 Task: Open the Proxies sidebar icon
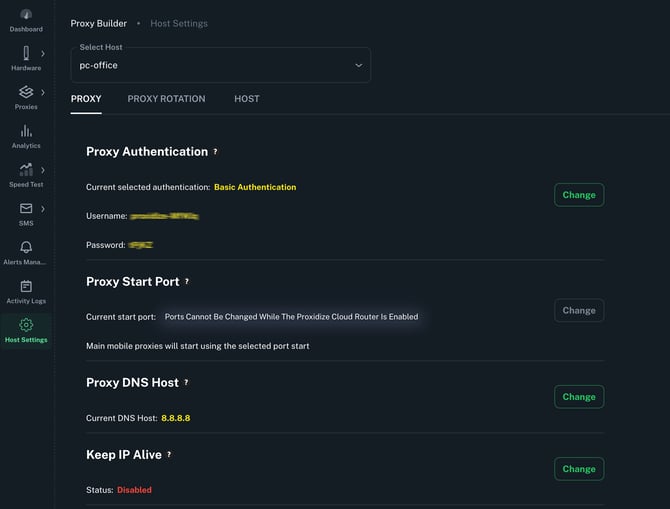[x=26, y=92]
